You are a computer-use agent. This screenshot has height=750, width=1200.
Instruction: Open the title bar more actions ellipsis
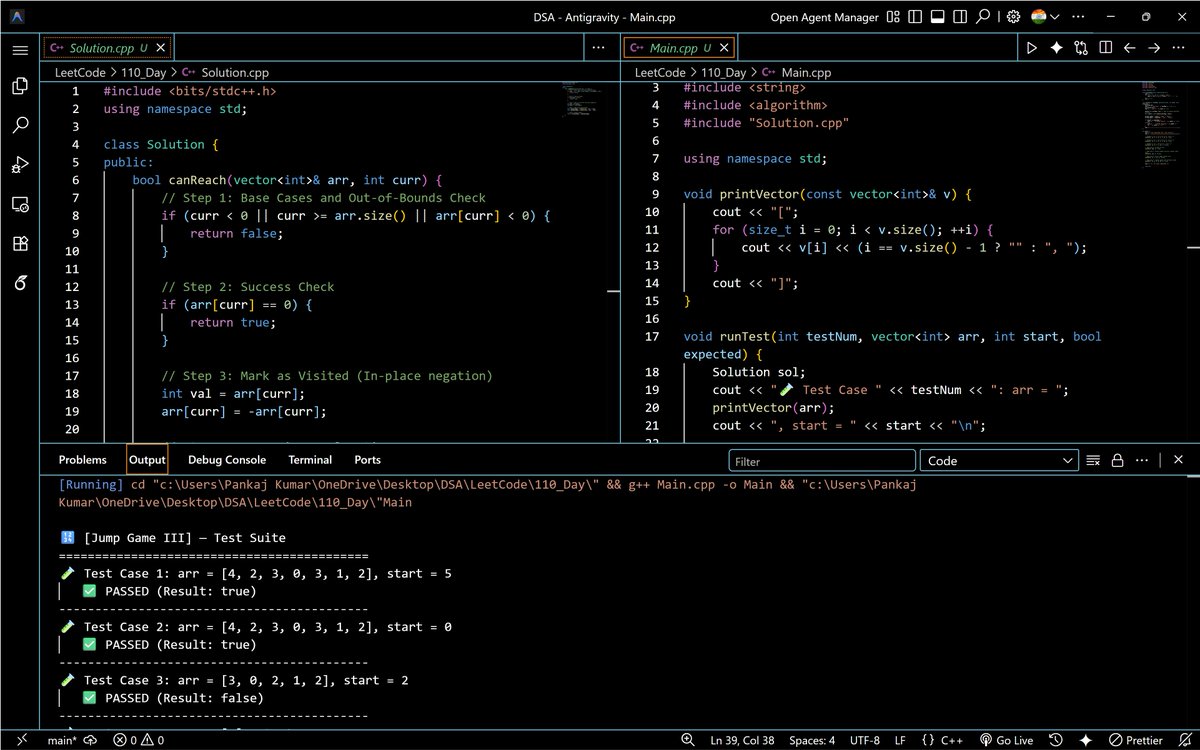(x=1076, y=17)
